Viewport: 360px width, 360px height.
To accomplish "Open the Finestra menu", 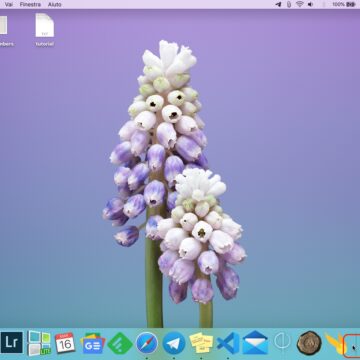I will (x=30, y=5).
